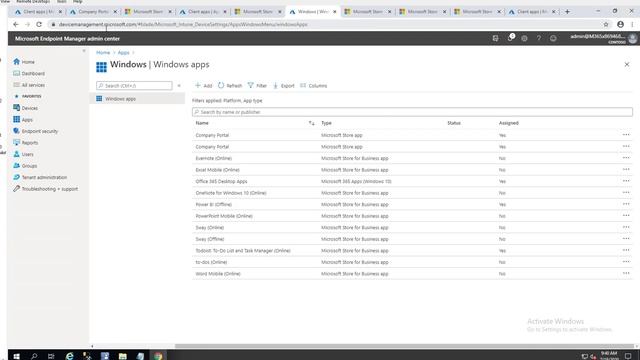Open the Sway (Offline) app entry
Viewport: 640px width, 360px height.
[x=209, y=239]
